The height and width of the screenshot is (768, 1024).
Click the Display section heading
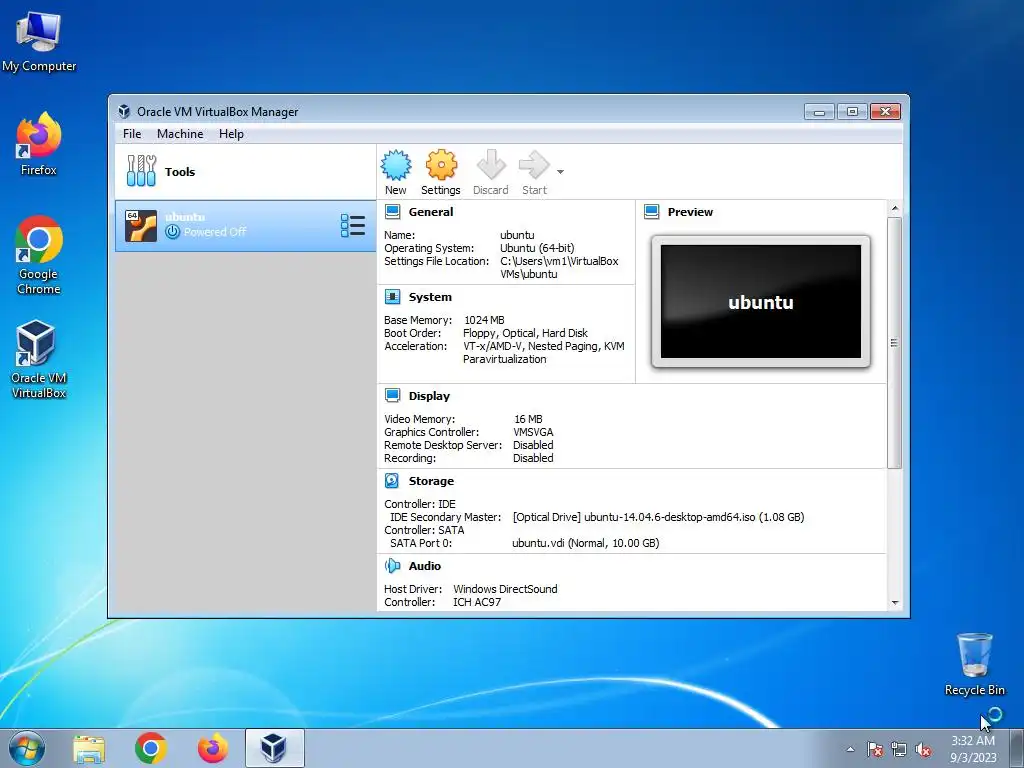pyautogui.click(x=429, y=396)
